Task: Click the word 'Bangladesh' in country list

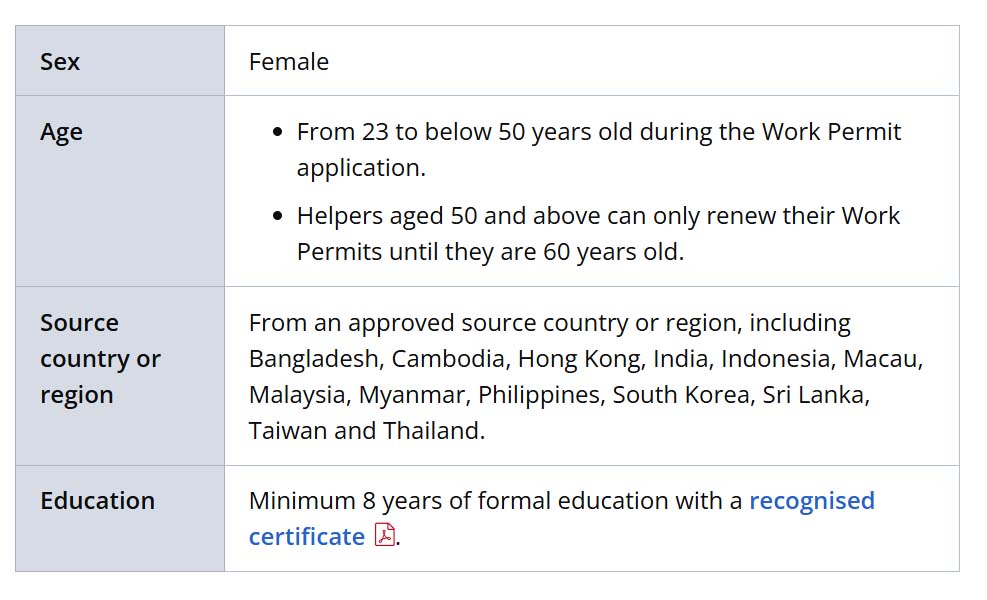Action: tap(313, 359)
